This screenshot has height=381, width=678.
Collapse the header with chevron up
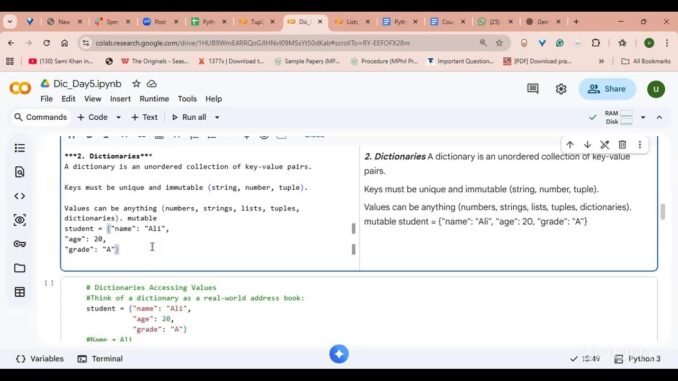point(659,117)
